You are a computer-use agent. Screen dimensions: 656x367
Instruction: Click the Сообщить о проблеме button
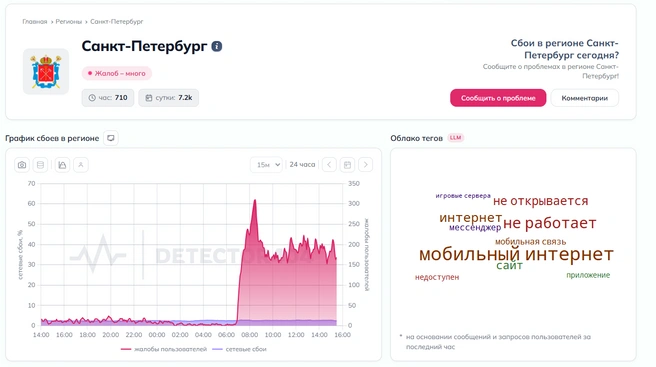click(x=498, y=98)
